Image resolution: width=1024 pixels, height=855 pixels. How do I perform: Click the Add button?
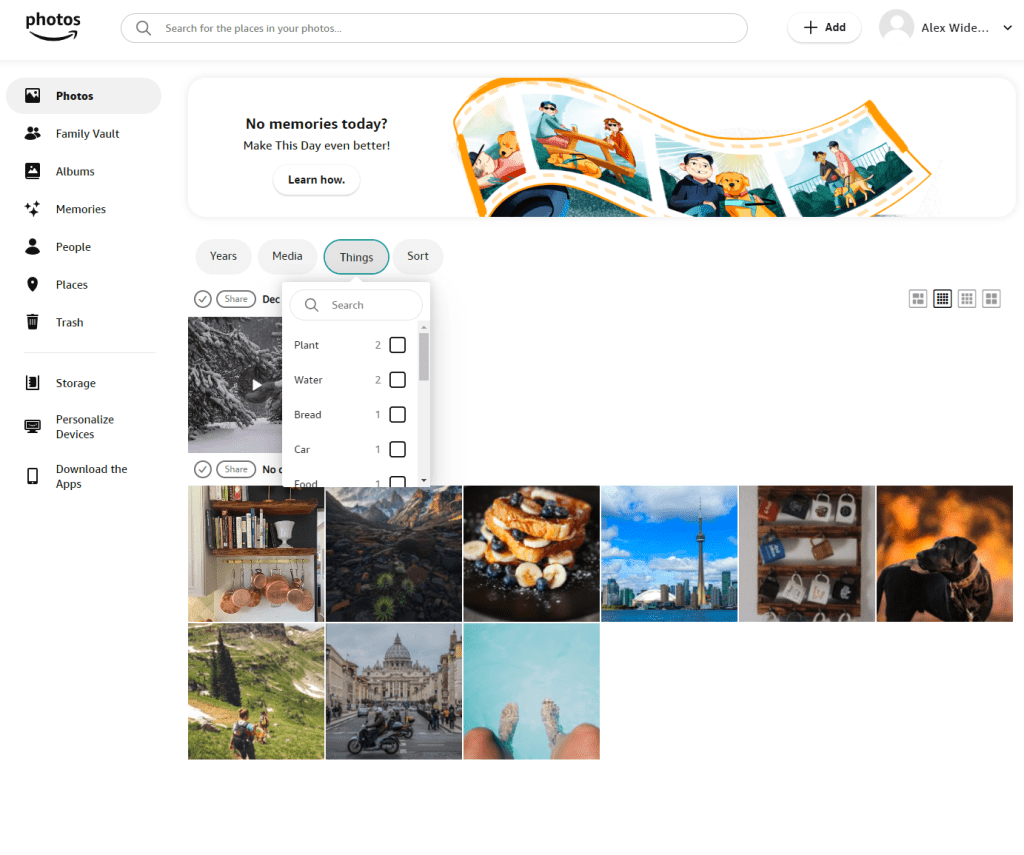(824, 27)
